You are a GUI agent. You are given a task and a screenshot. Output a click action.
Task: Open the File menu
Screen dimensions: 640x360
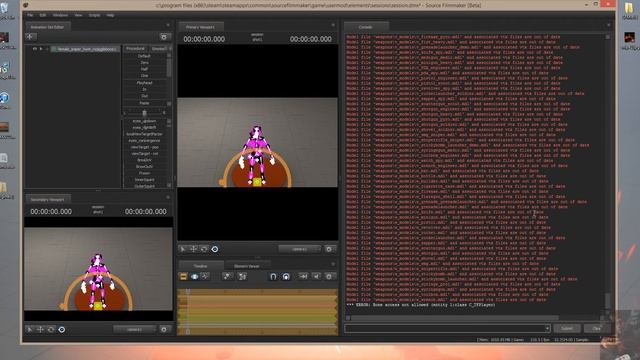[30, 15]
